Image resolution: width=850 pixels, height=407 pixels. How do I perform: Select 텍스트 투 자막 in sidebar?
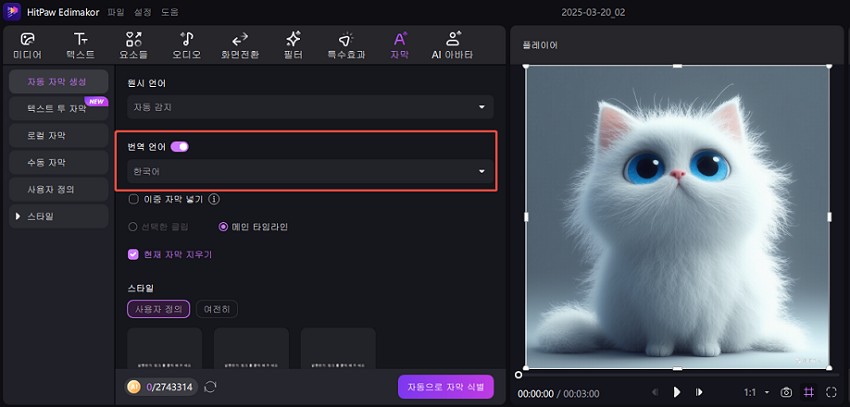[x=59, y=108]
